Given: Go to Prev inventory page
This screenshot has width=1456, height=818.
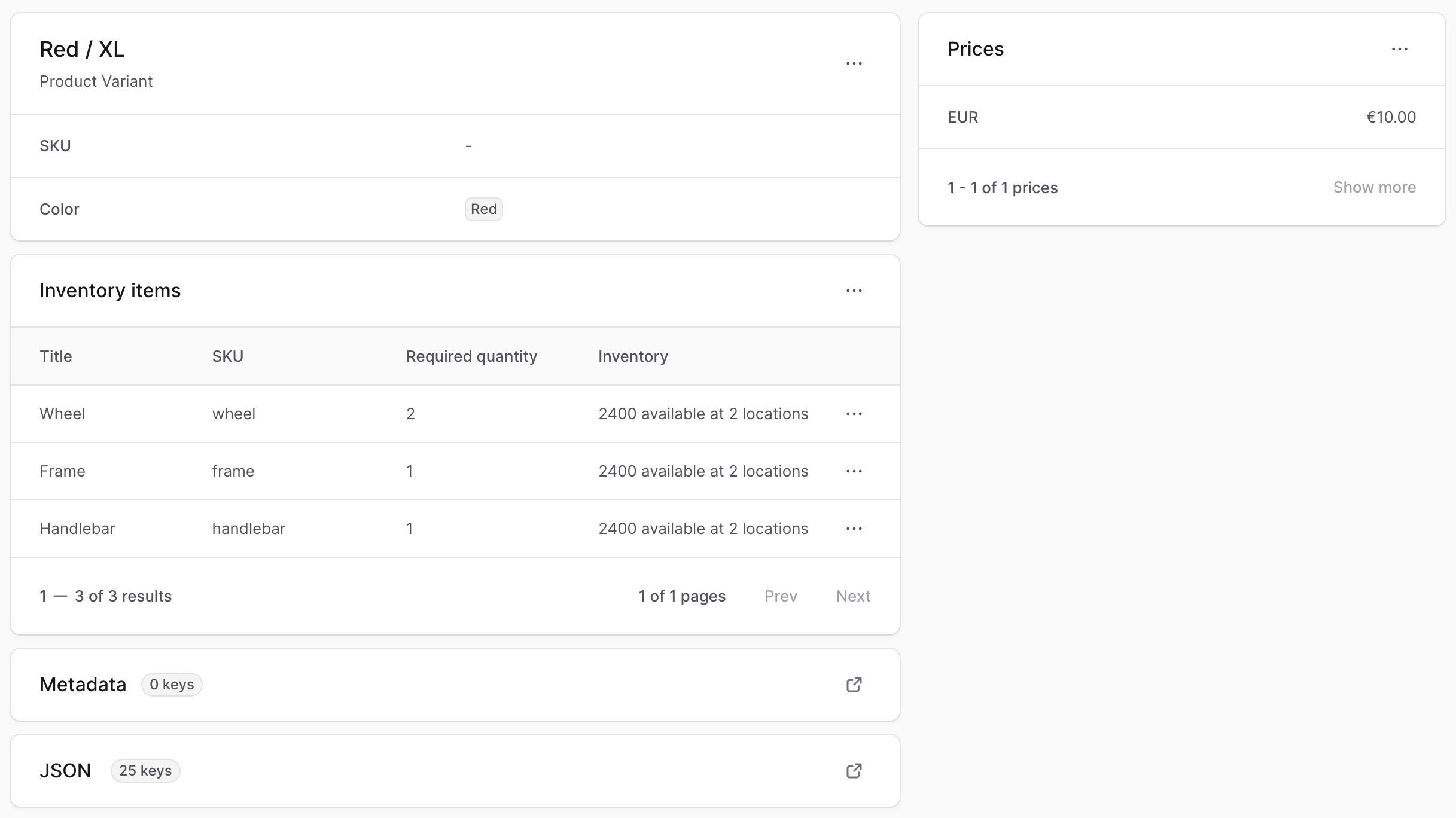Looking at the screenshot, I should 780,596.
